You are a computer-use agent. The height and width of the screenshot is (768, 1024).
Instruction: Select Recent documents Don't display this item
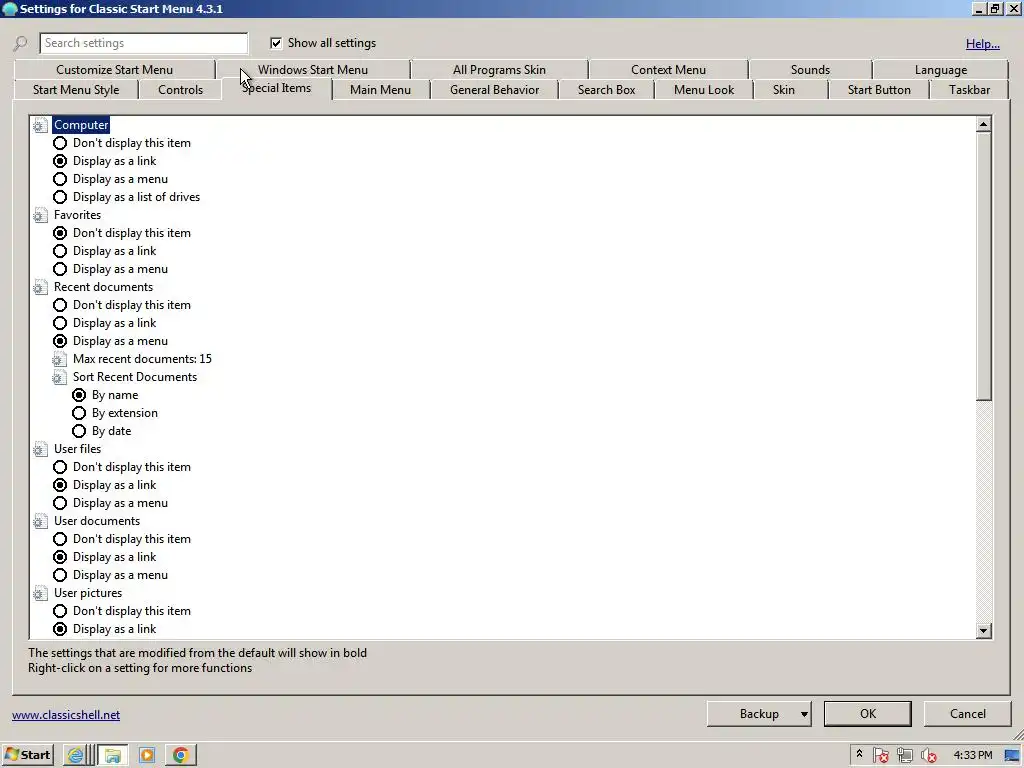tap(60, 305)
